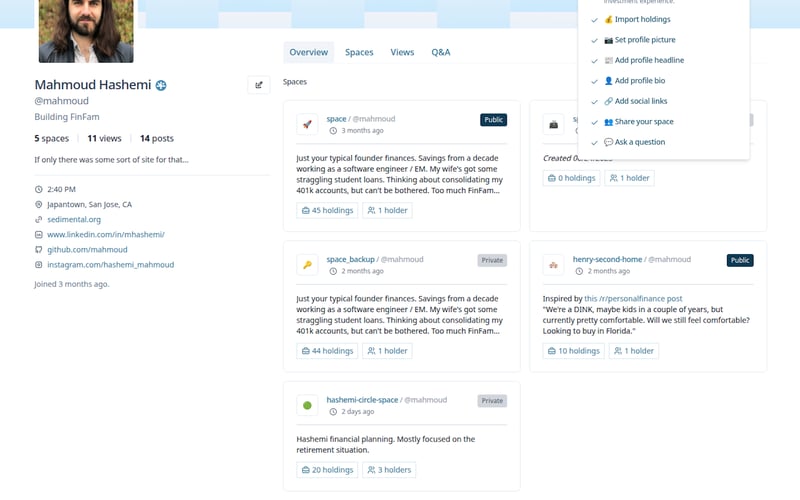Screen dimensions: 800x500
Task: Click the 'Joined 3 months ago.' text
Action: tap(72, 284)
